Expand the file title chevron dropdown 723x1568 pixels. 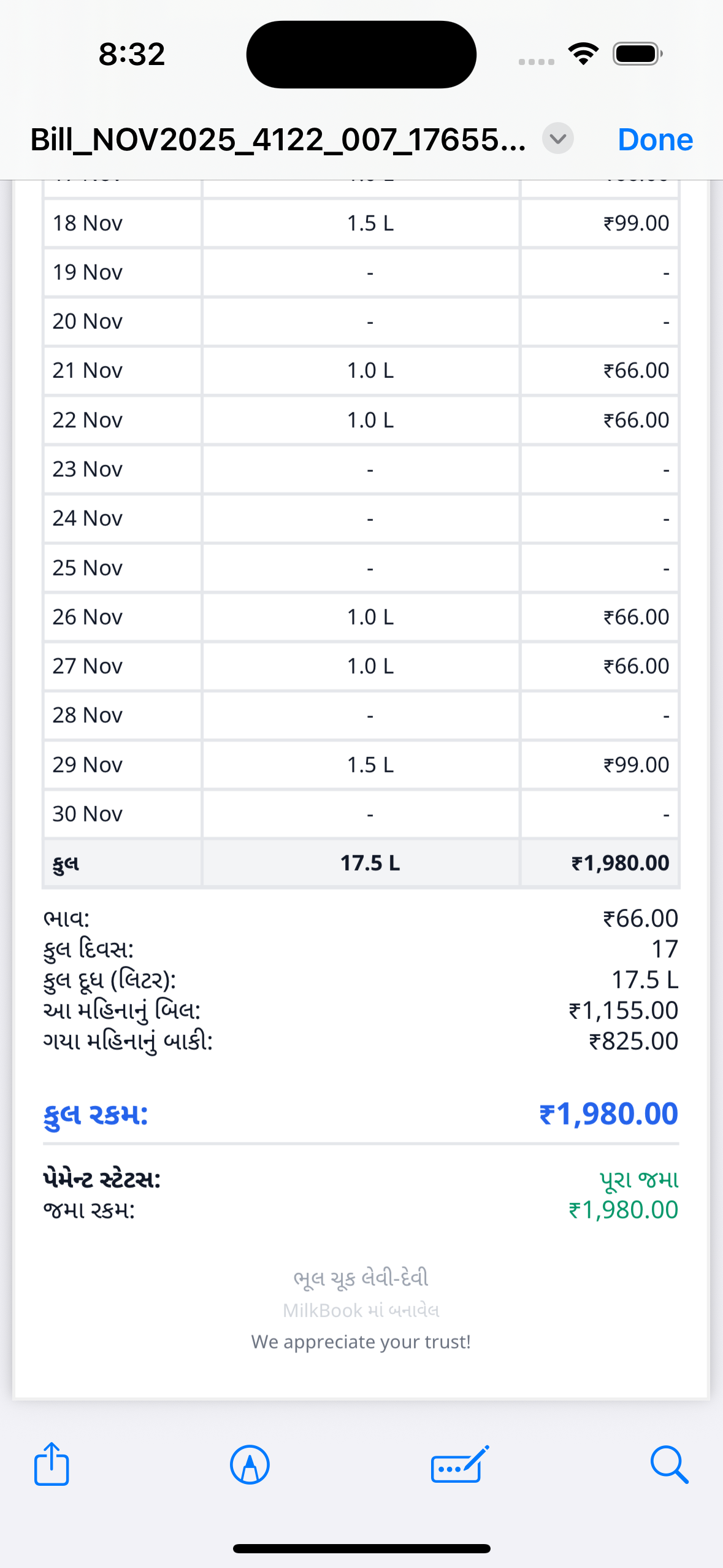(x=558, y=139)
